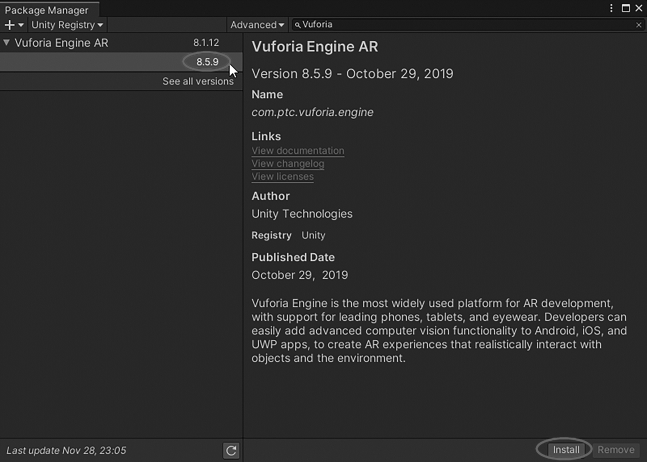Click the Version 8.5.9 - October 29, 2019 heading
The width and height of the screenshot is (647, 462).
tap(352, 74)
